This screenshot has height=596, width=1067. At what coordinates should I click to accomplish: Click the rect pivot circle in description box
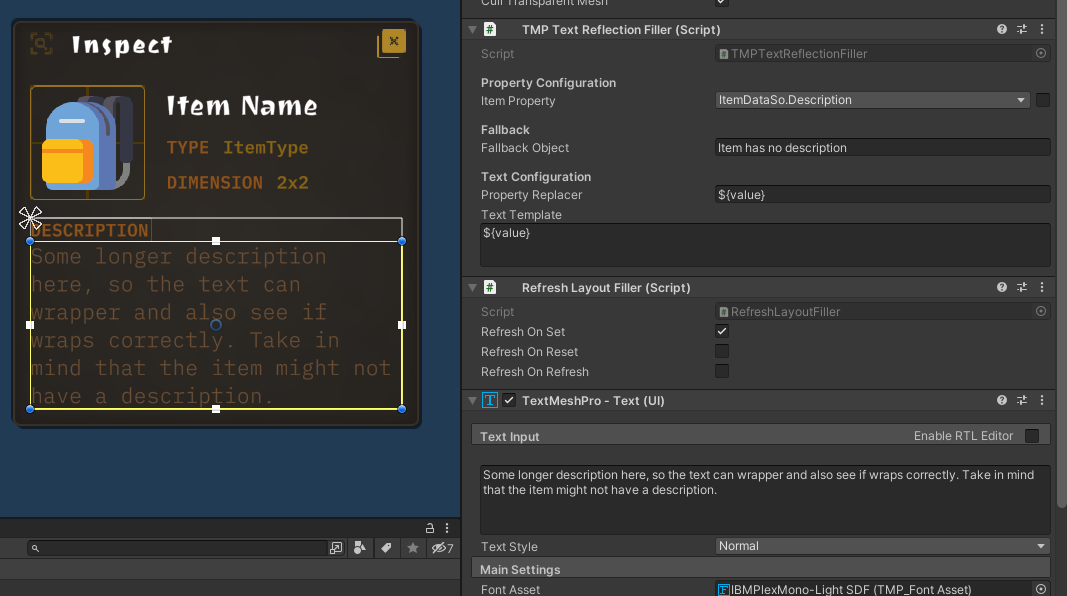click(x=216, y=325)
